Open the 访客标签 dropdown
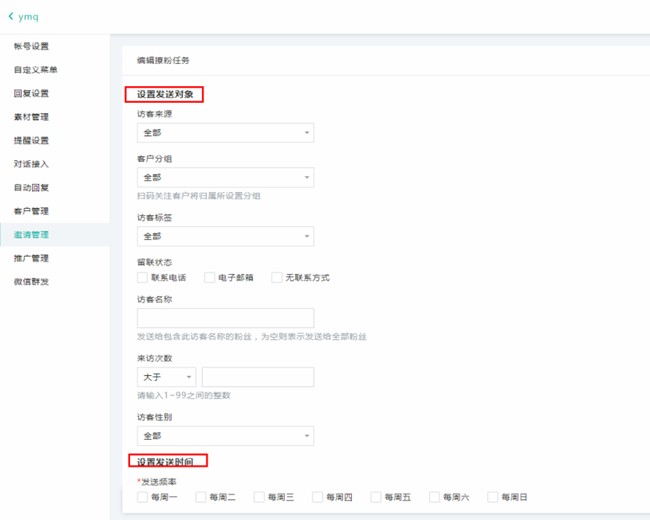 (225, 237)
